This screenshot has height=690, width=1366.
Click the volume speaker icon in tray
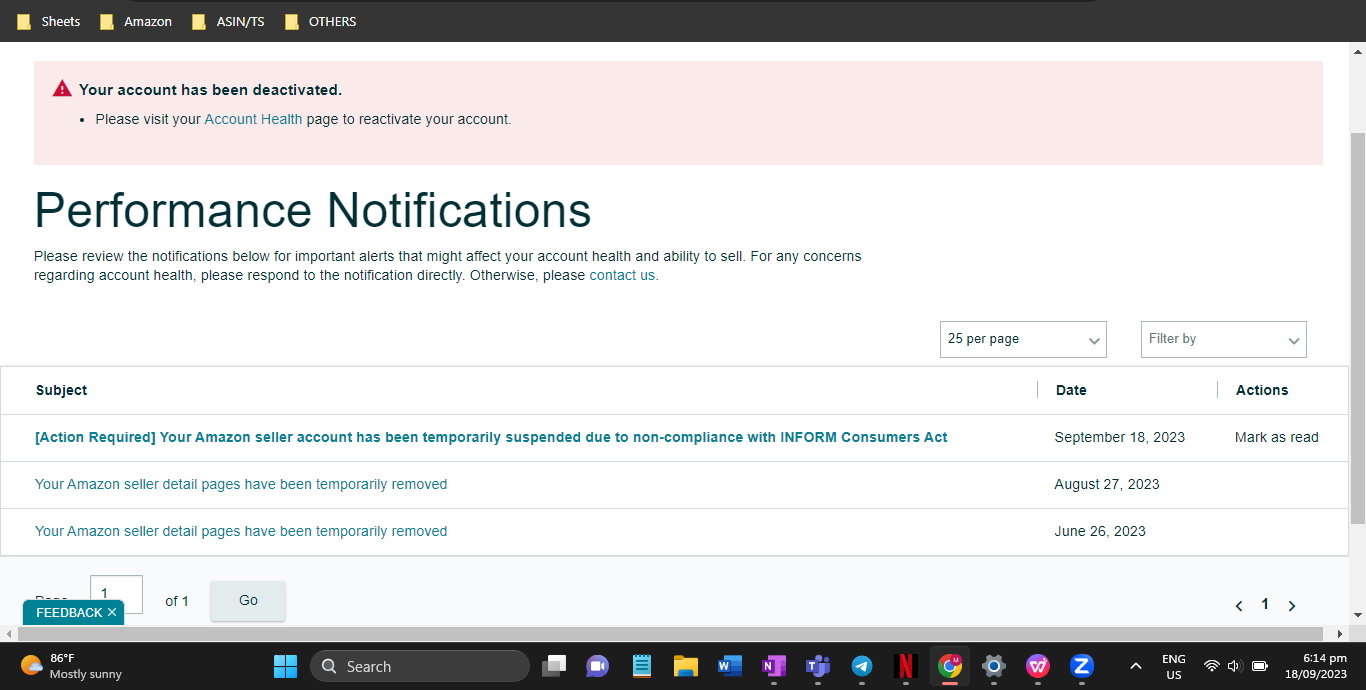click(x=1235, y=666)
